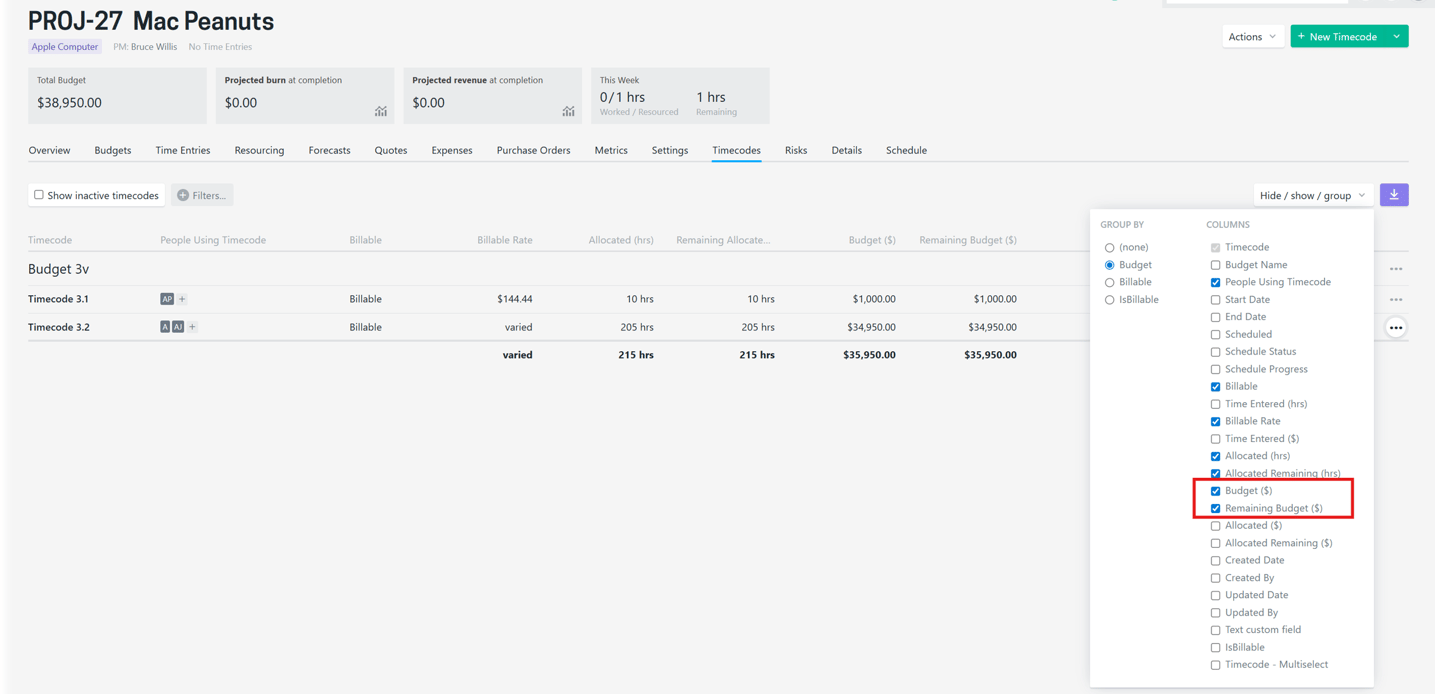Open the Details tab
Image resolution: width=1435 pixels, height=694 pixels.
[846, 150]
